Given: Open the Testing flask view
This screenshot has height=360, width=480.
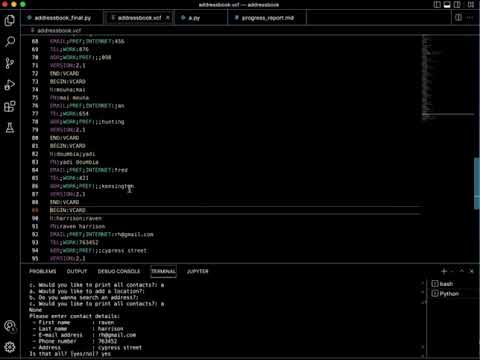Looking at the screenshot, I should (10, 128).
